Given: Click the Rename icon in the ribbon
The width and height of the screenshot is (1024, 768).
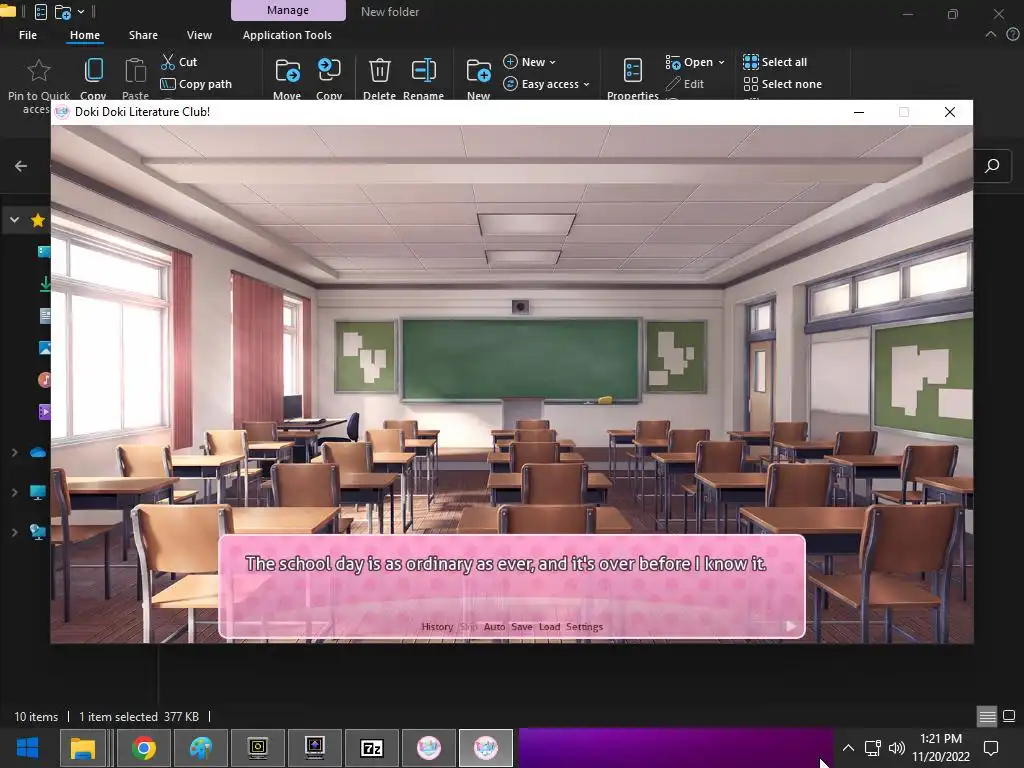Looking at the screenshot, I should click(423, 71).
